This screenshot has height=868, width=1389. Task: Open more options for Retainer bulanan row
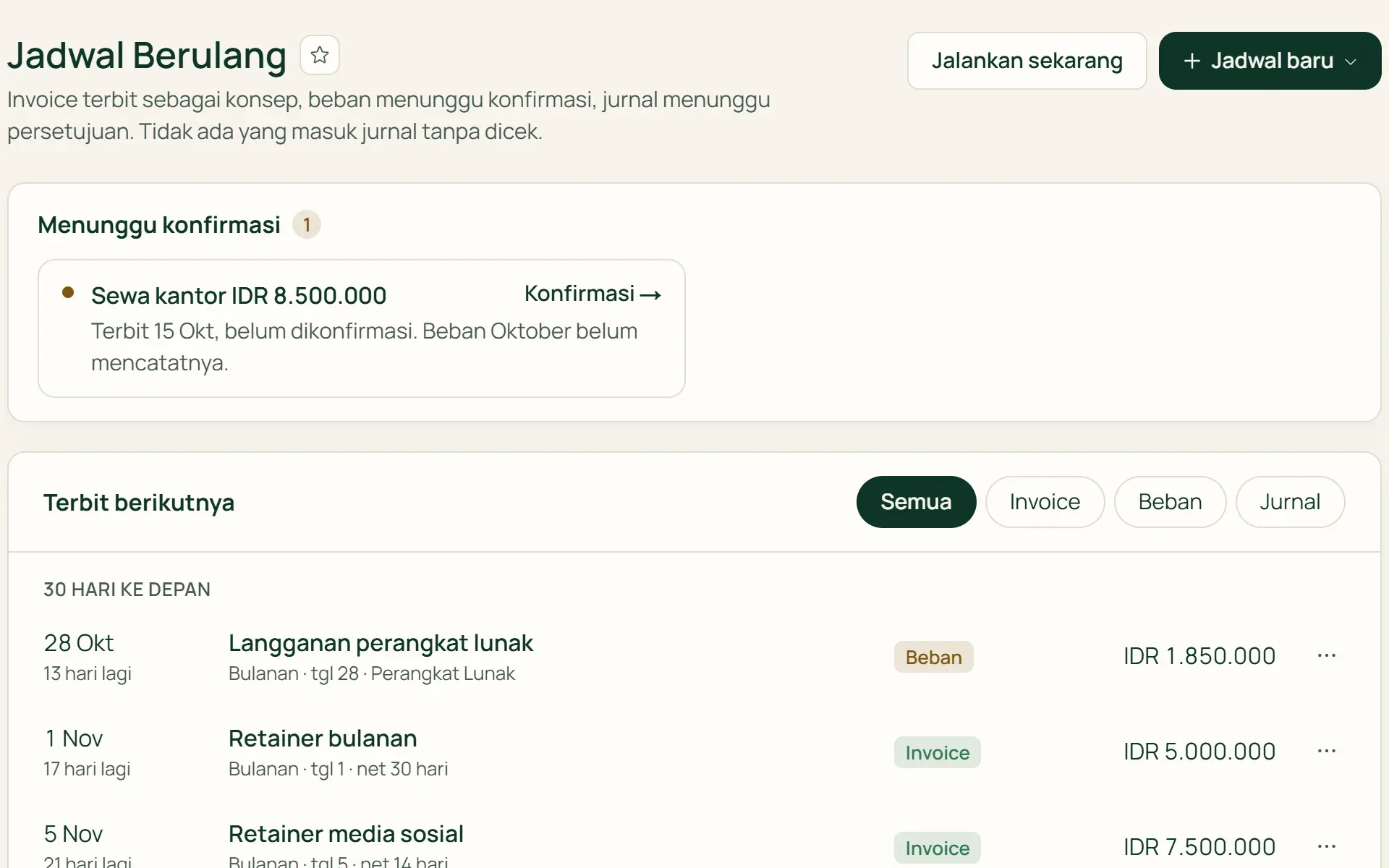tap(1326, 751)
